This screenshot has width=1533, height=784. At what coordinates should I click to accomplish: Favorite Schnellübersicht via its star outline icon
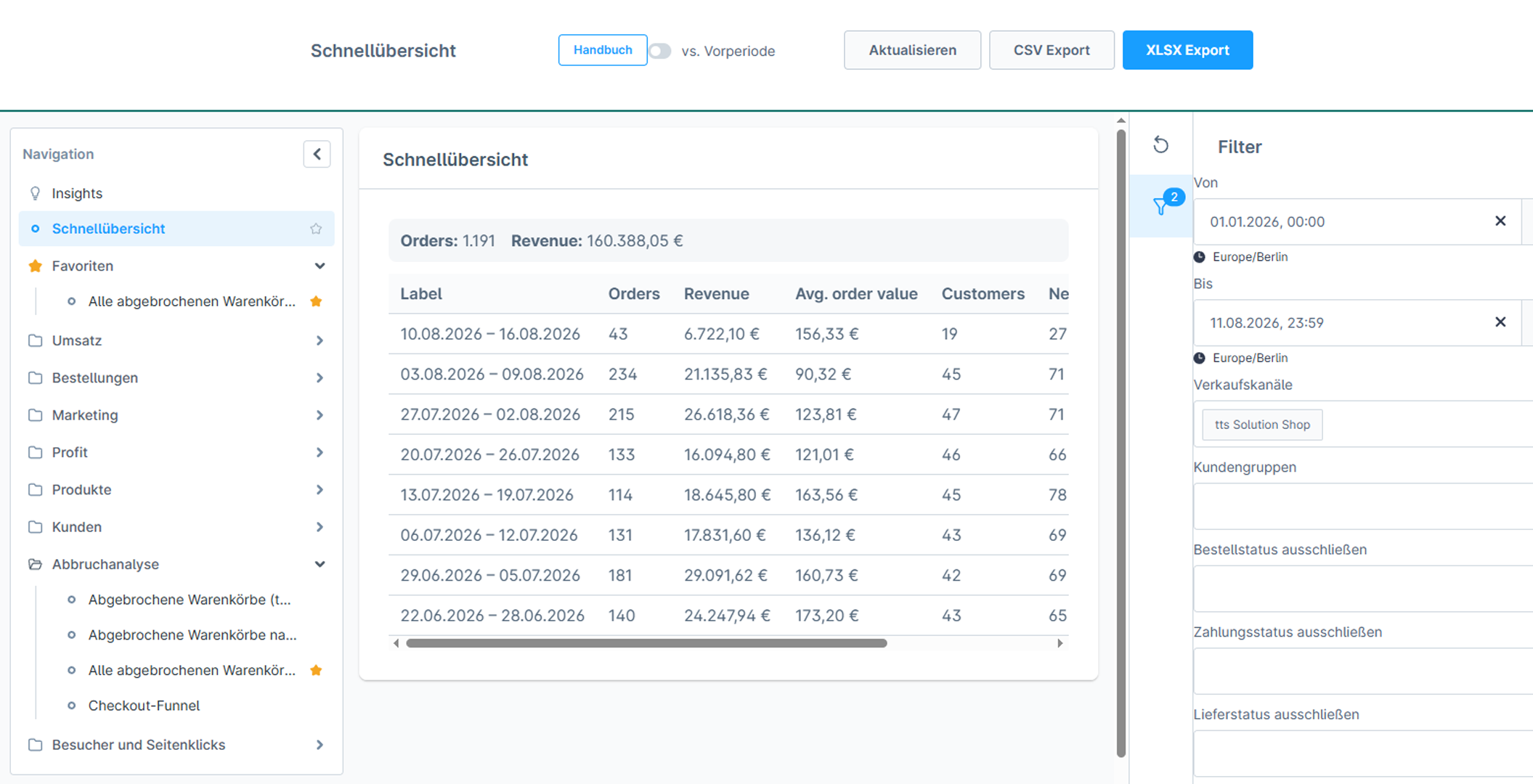(316, 229)
